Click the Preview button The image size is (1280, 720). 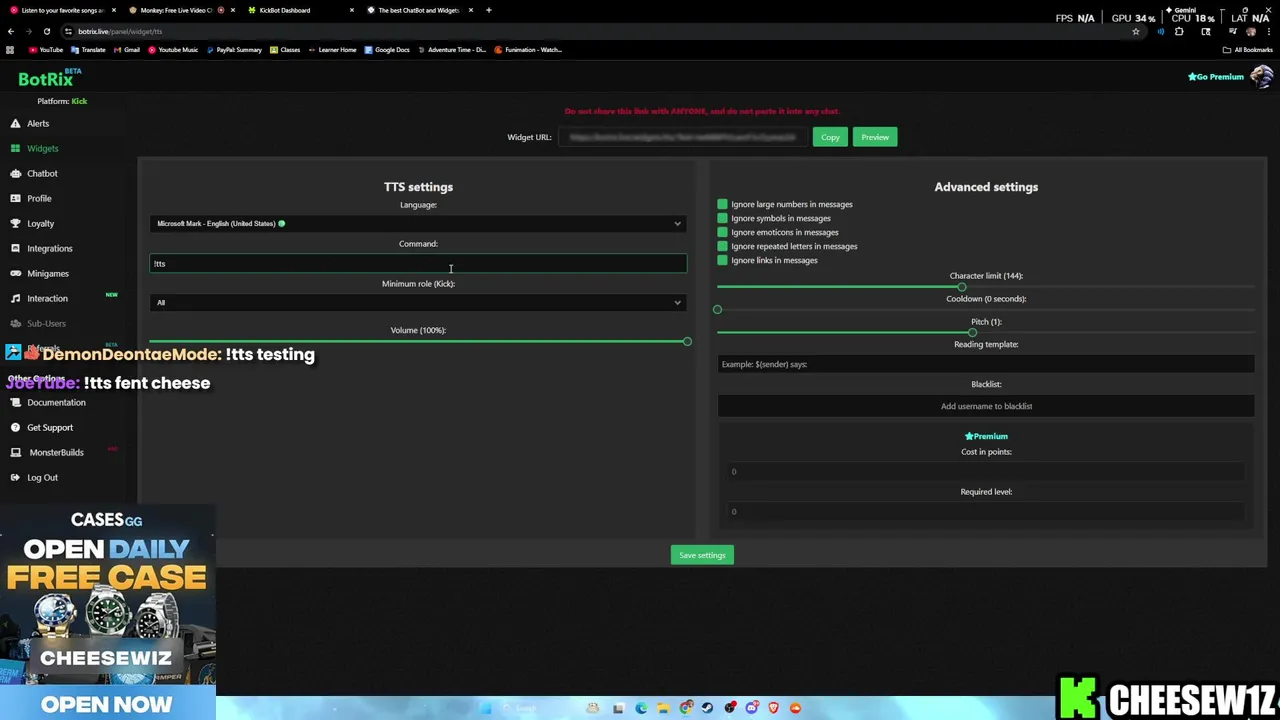[x=875, y=137]
